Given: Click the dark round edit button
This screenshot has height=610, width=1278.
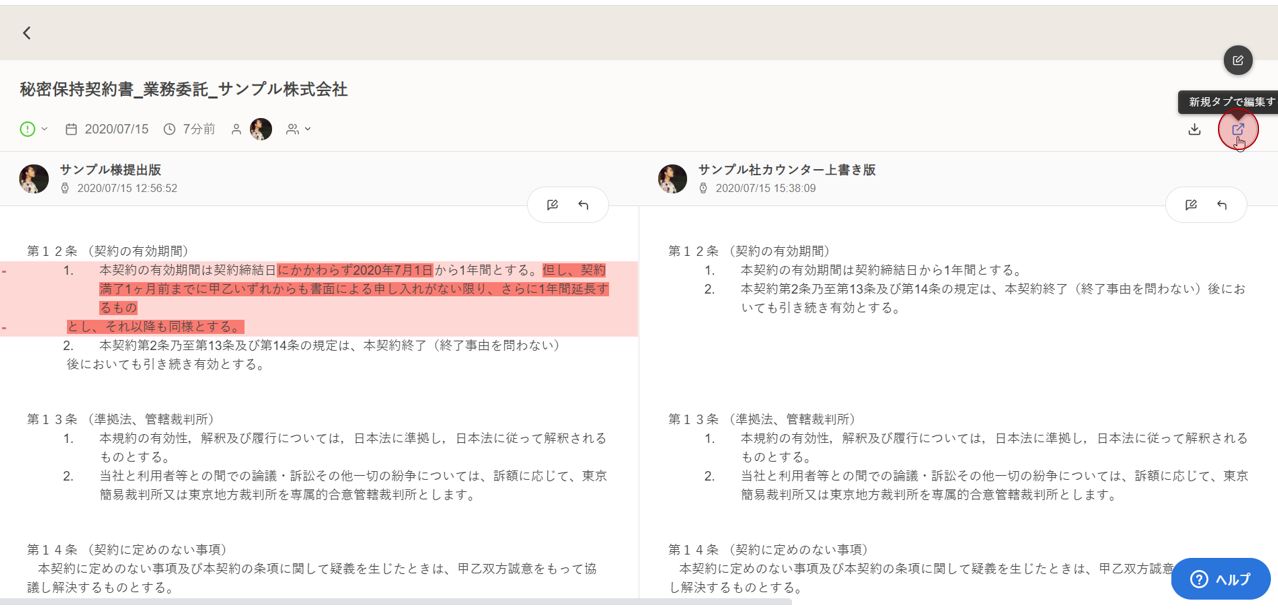Looking at the screenshot, I should (1237, 61).
